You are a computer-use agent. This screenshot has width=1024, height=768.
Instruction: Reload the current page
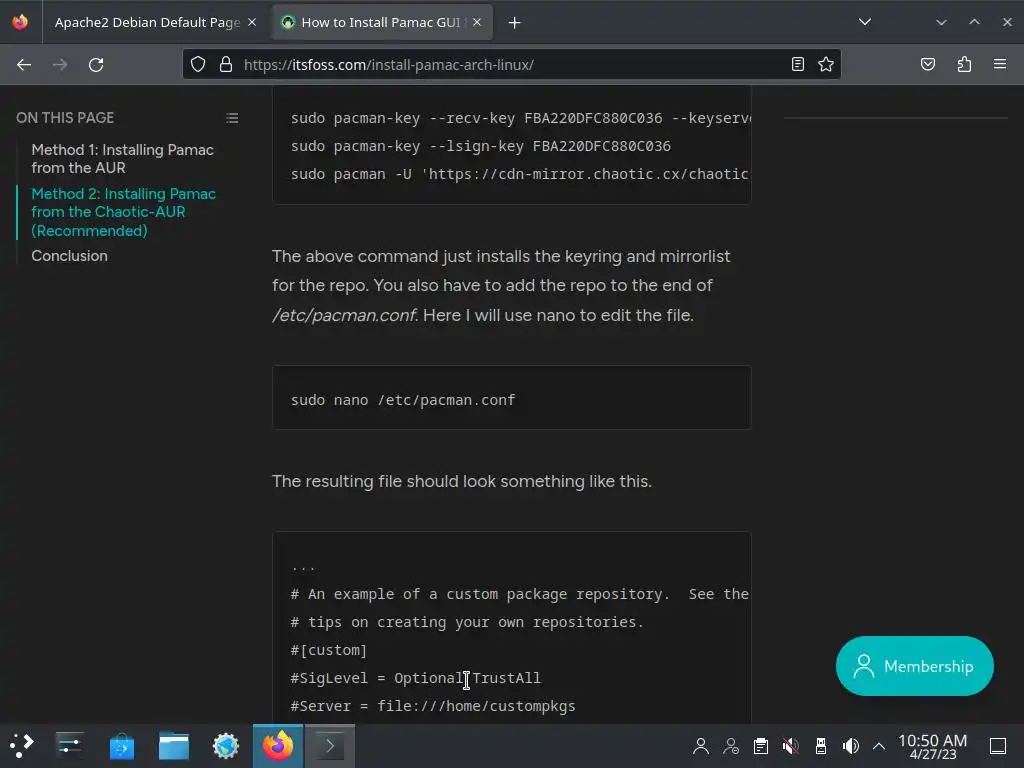(x=96, y=65)
